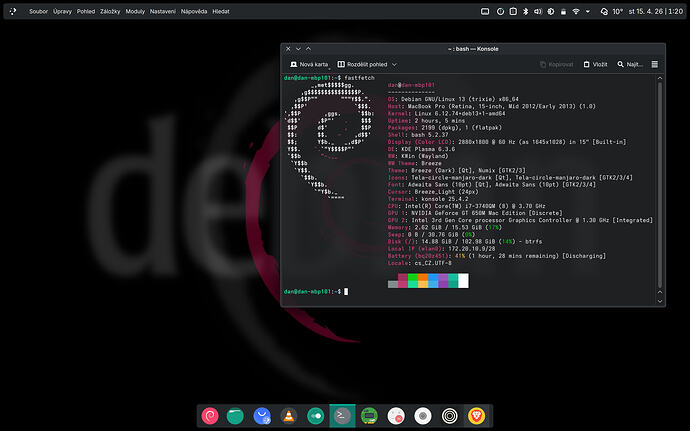Launch the blue software store dock icon
Viewport: 690px width, 431px height.
(262, 416)
